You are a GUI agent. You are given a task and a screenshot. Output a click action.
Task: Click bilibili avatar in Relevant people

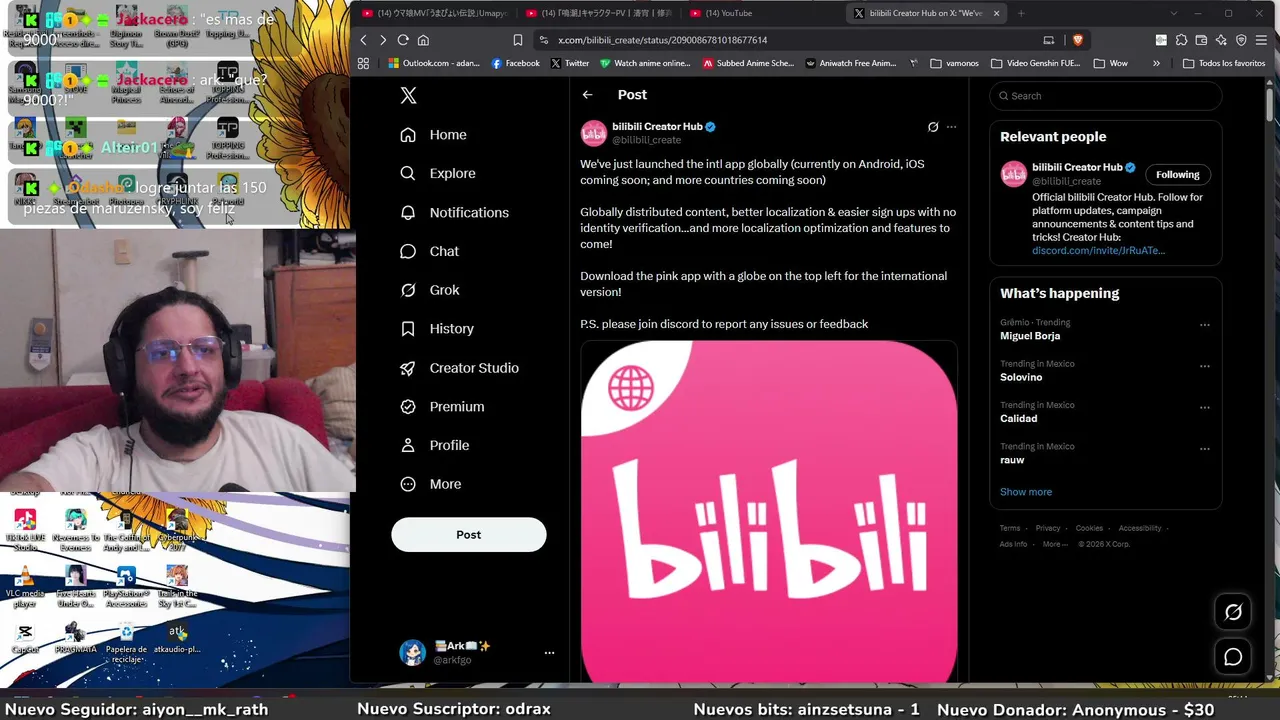point(1014,174)
